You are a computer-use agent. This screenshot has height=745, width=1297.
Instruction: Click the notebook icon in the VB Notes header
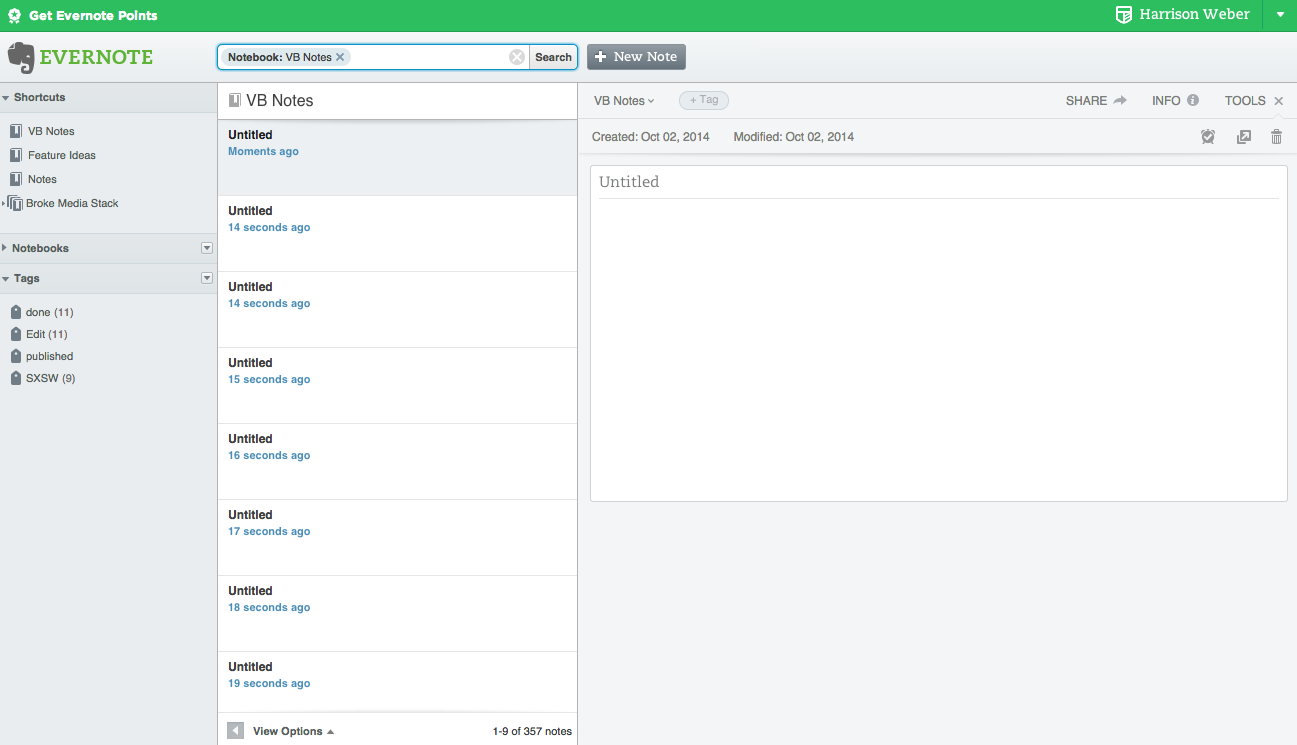click(x=235, y=100)
